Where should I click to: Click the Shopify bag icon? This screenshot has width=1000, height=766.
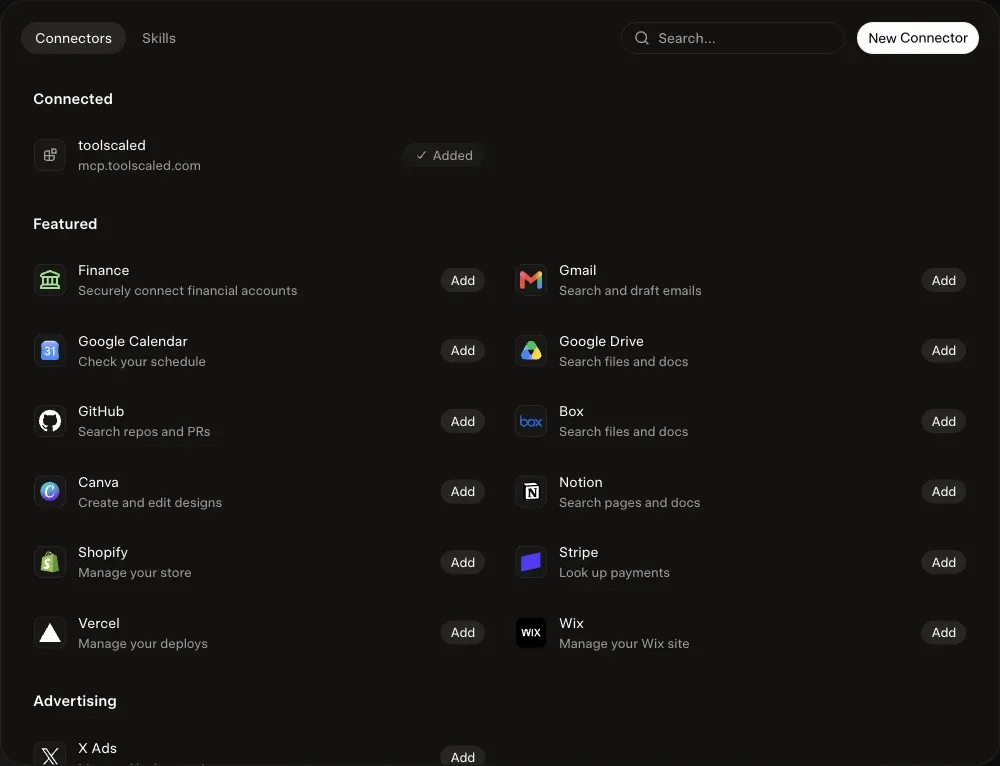50,562
